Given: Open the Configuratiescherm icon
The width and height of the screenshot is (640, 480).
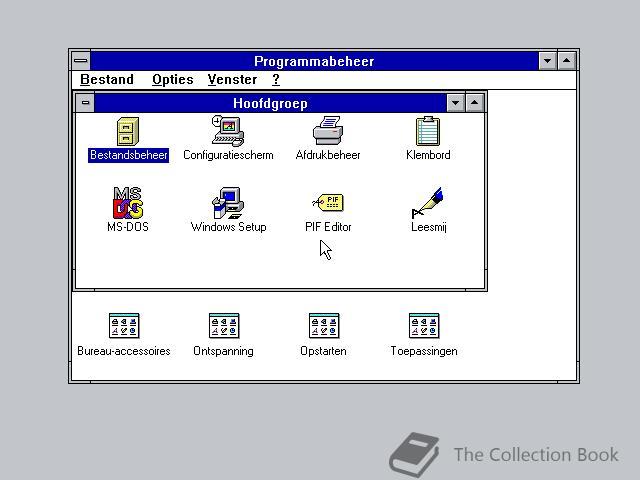Looking at the screenshot, I should (228, 131).
